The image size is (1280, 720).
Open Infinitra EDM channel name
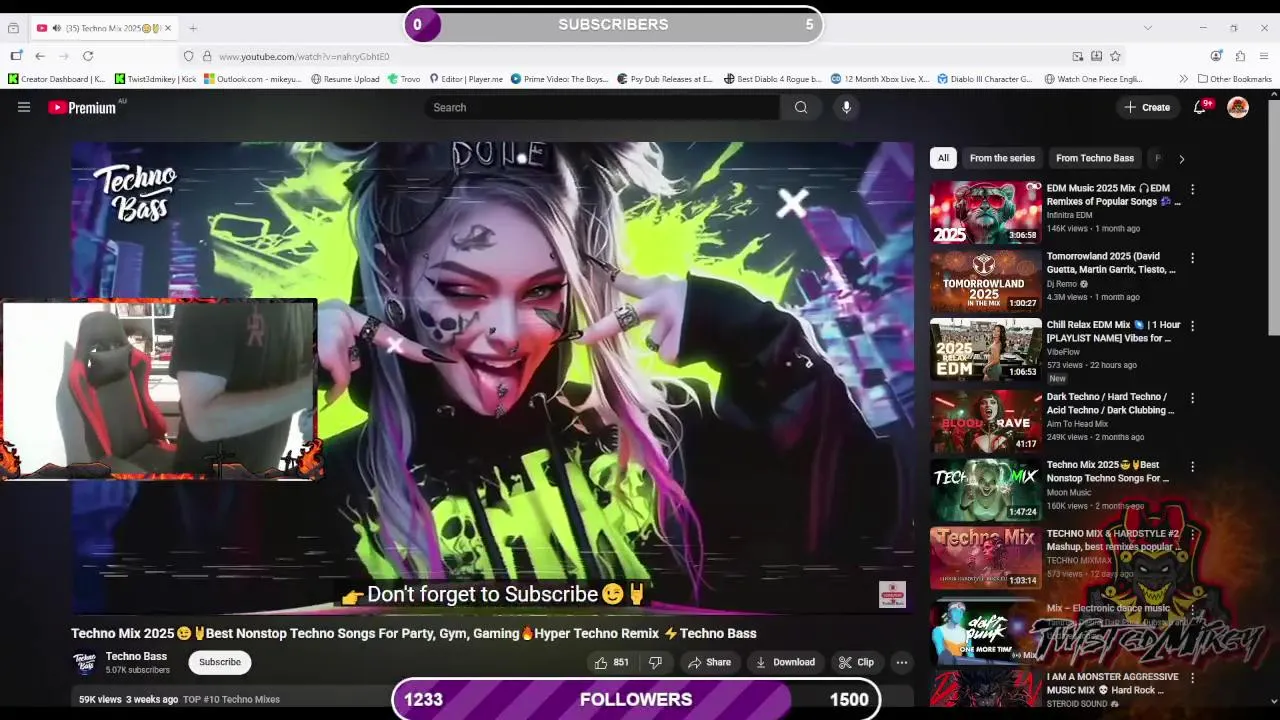(1069, 215)
